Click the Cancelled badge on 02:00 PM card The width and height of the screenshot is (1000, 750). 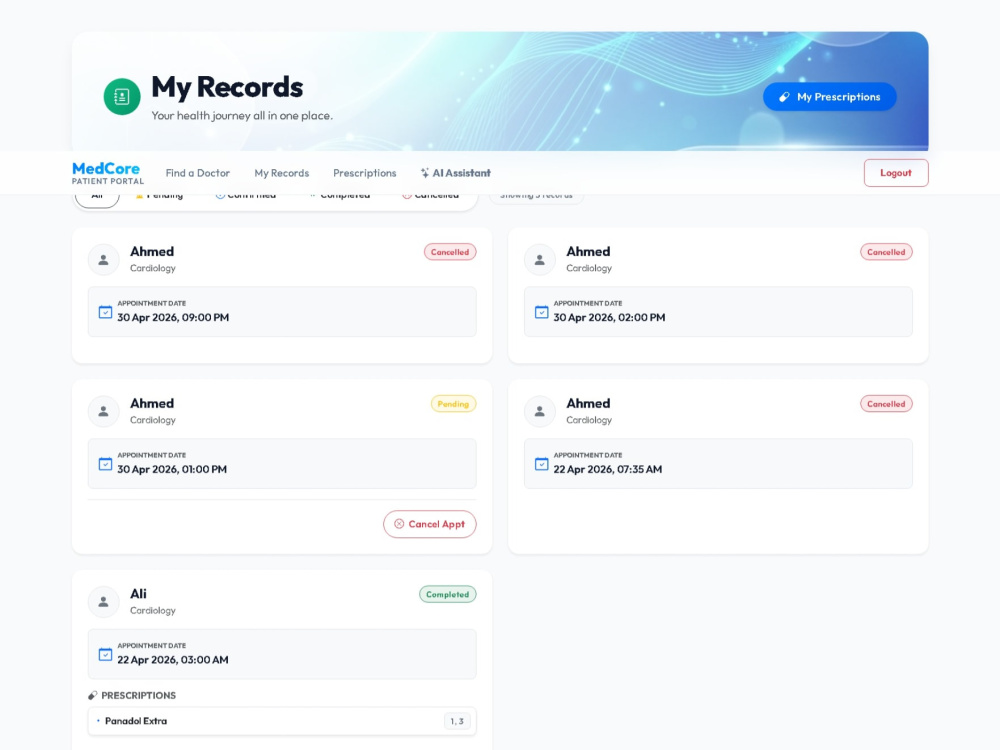(x=886, y=252)
